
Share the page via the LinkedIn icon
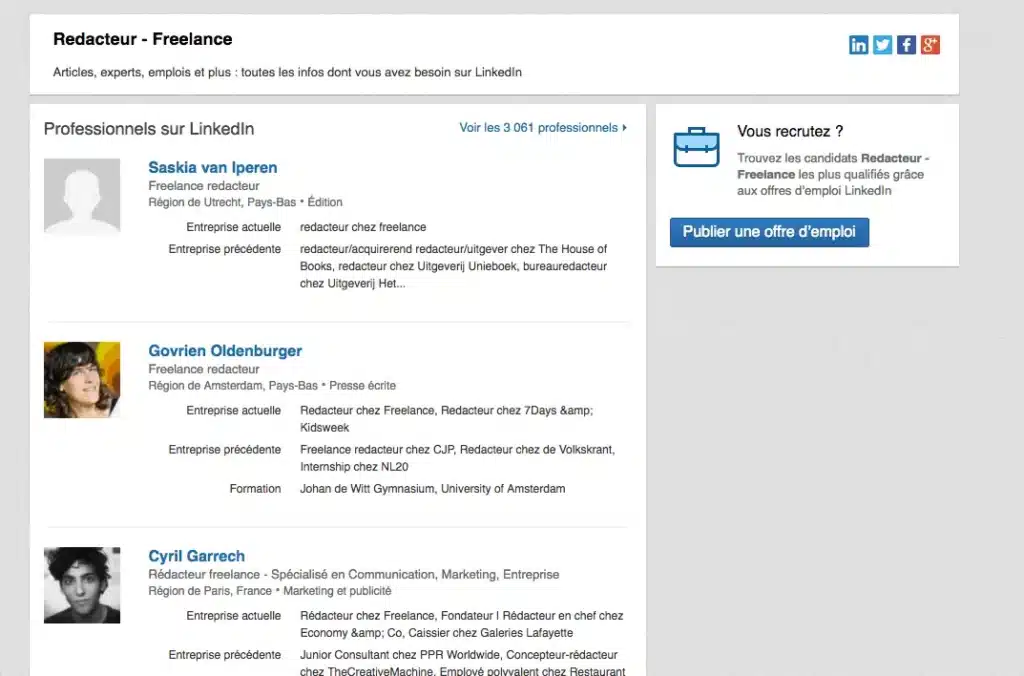pos(858,44)
